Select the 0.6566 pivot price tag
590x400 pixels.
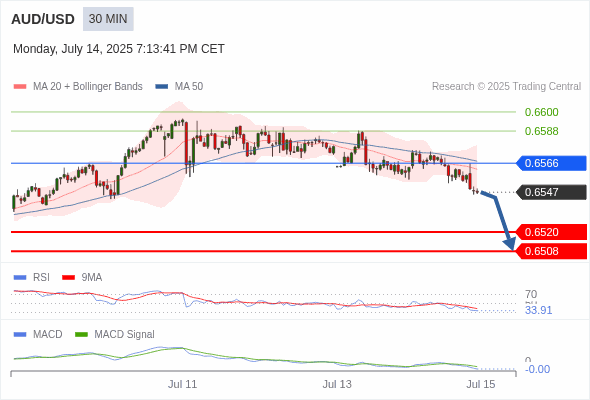551,163
